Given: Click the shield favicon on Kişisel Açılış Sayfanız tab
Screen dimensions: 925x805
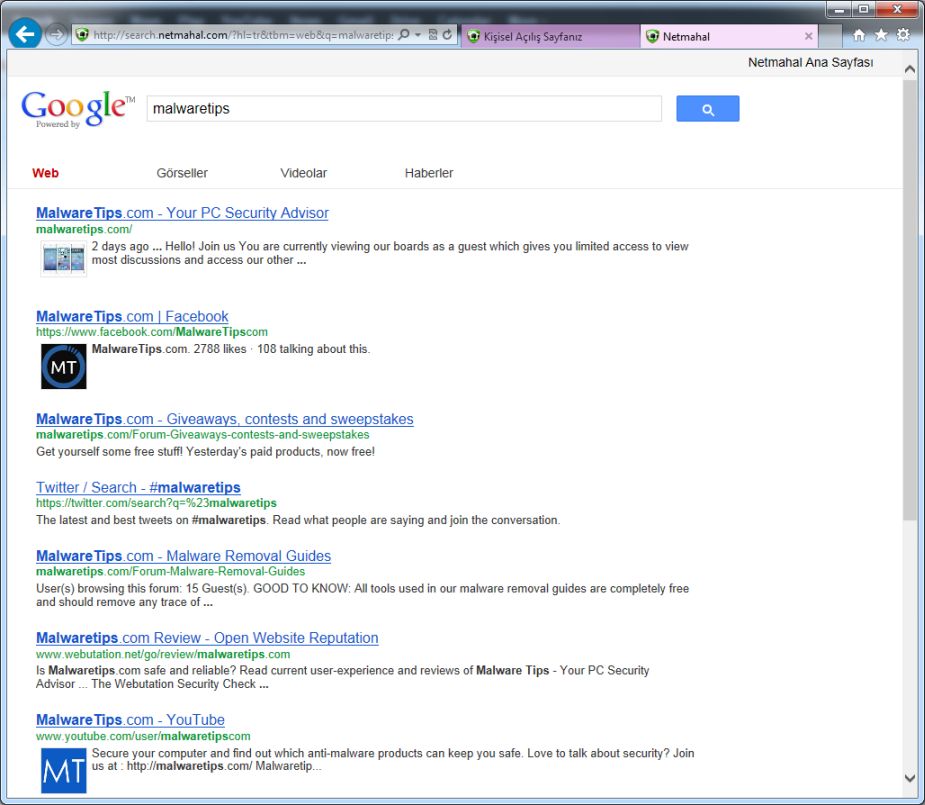Looking at the screenshot, I should (x=473, y=37).
